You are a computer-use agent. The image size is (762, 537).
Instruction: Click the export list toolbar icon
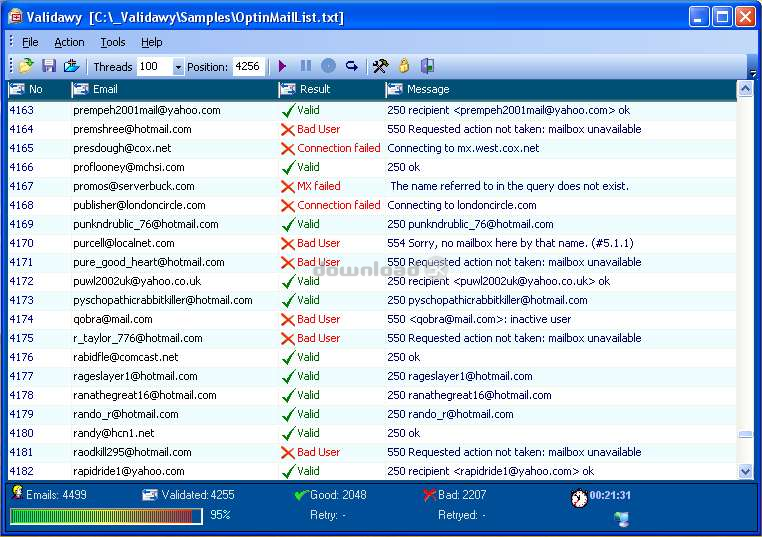71,67
